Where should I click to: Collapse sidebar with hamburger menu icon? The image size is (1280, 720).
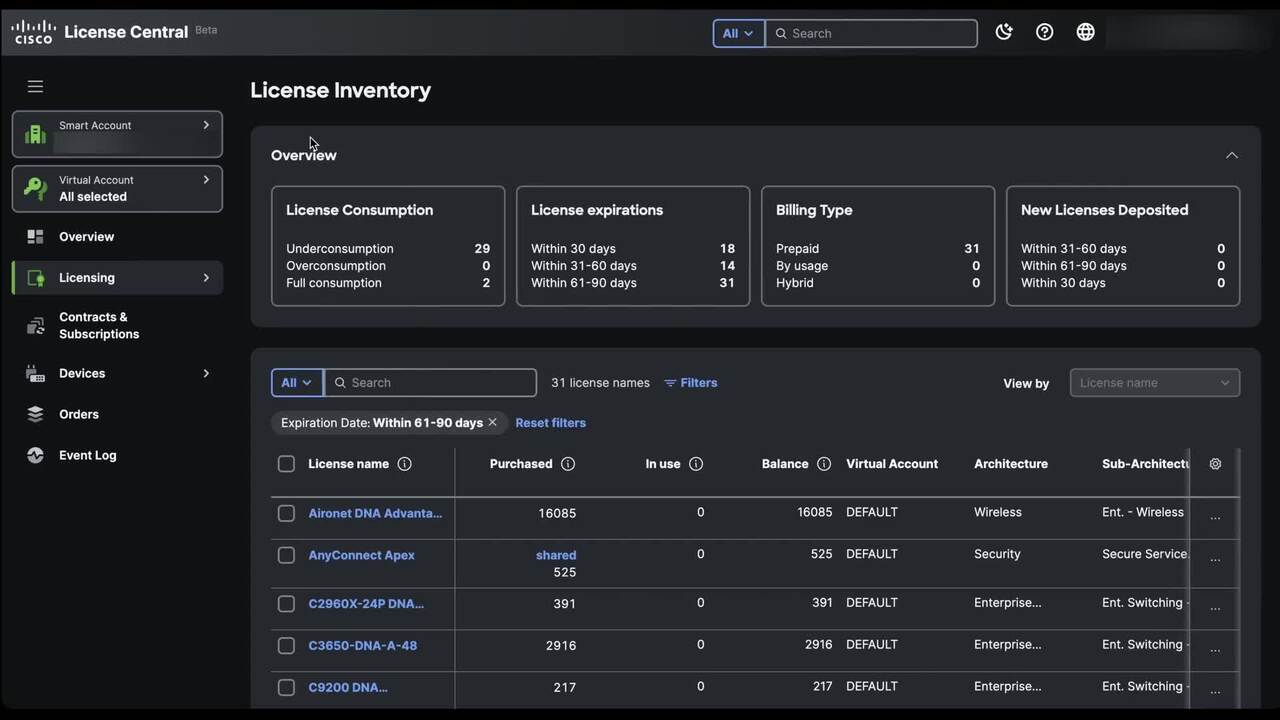(35, 87)
